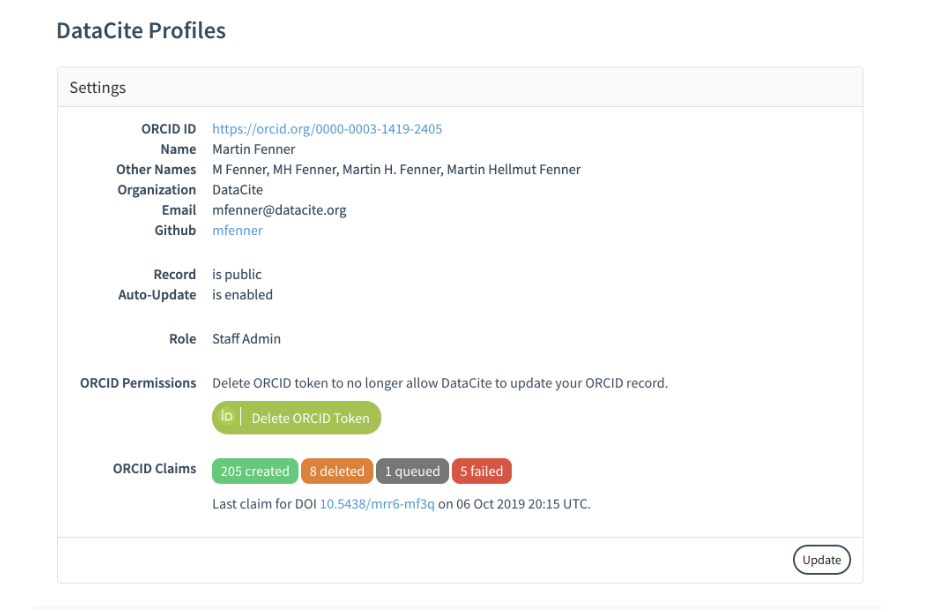Image resolution: width=942 pixels, height=612 pixels.
Task: Click the Settings panel header
Action: [x=460, y=88]
